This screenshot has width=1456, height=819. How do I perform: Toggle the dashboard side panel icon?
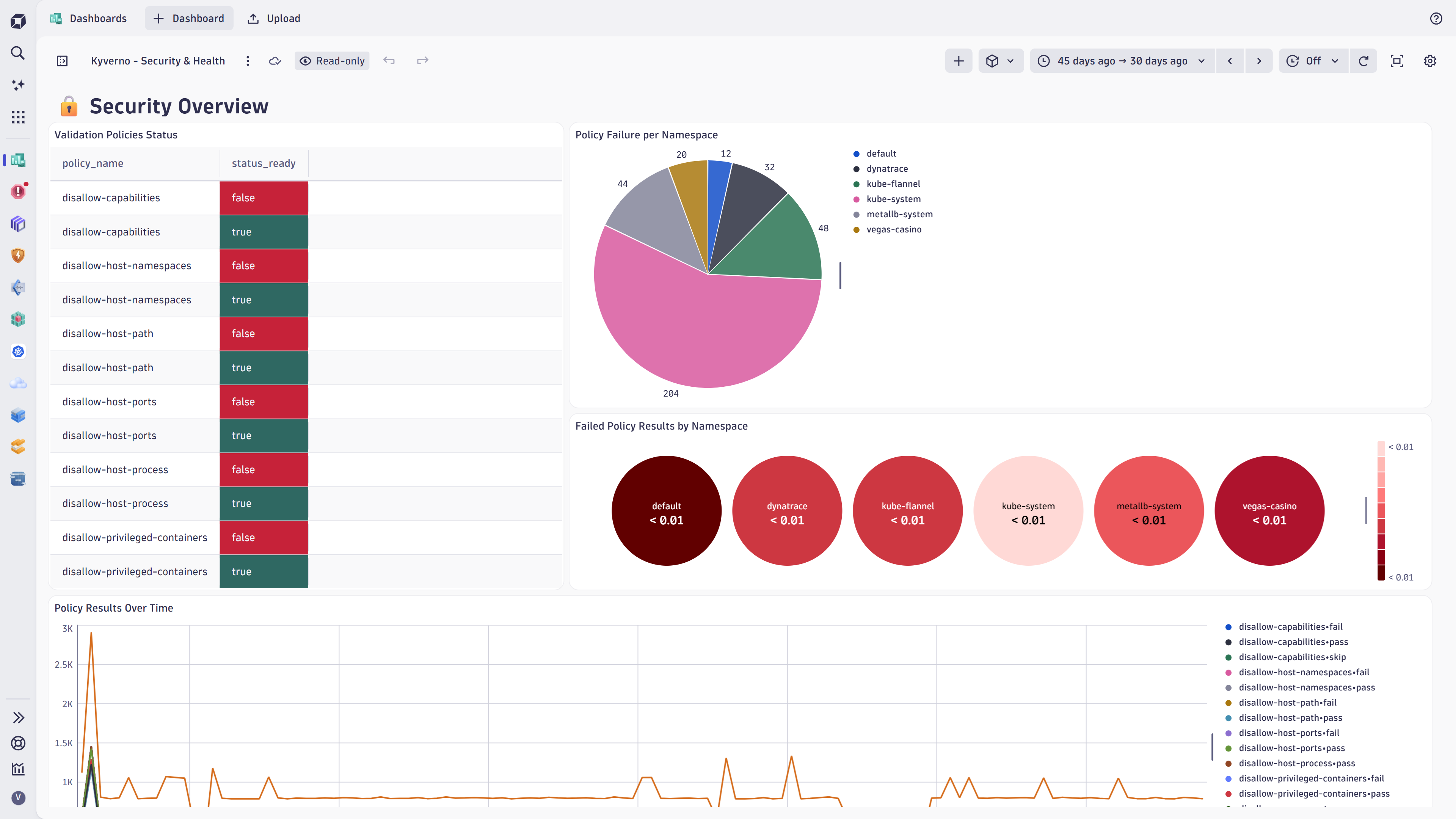pyautogui.click(x=62, y=61)
